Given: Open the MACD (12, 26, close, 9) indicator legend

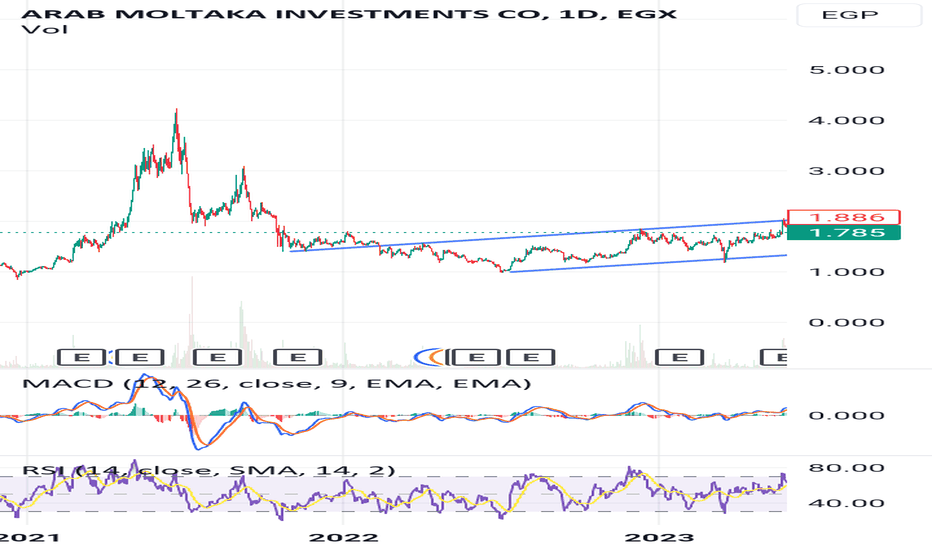Looking at the screenshot, I should pos(276,384).
